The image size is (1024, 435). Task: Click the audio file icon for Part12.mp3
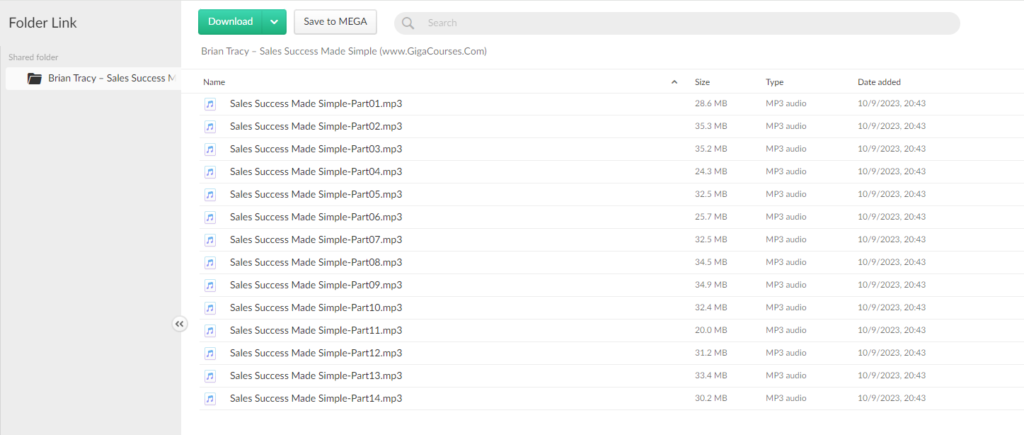(210, 354)
